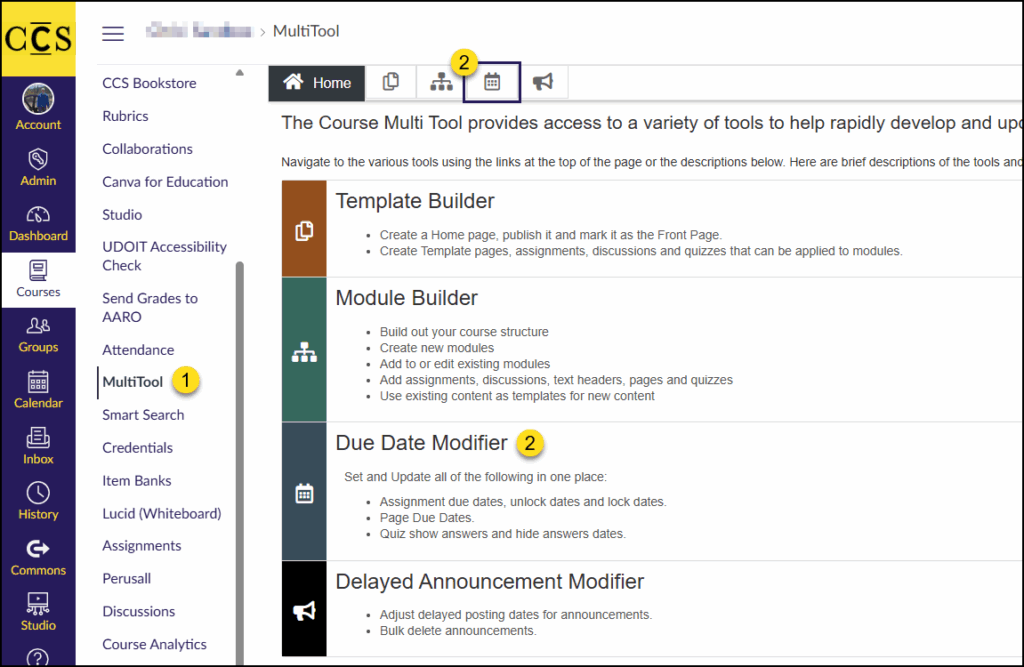1024x667 pixels.
Task: Open the Due Date Modifier calendar icon
Action: pos(491,83)
